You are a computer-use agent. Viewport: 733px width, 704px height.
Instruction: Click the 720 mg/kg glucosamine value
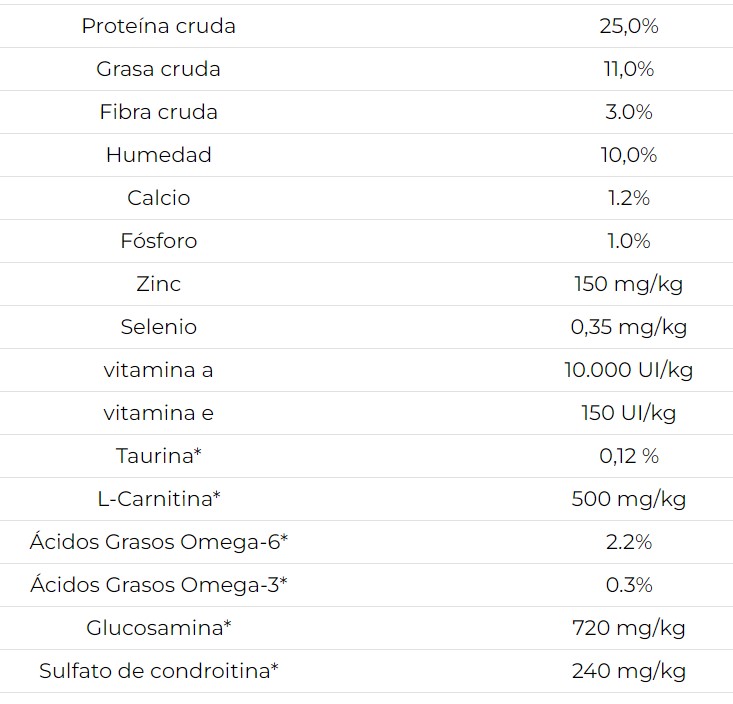(628, 628)
